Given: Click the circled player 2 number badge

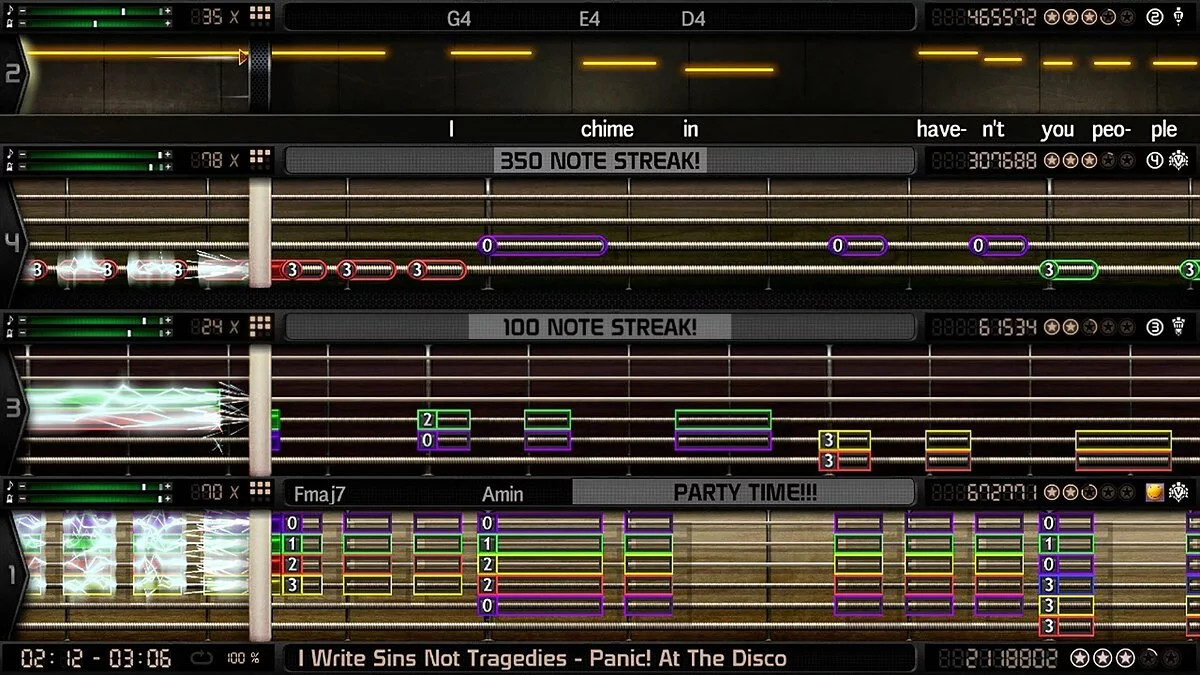Looking at the screenshot, I should click(1155, 16).
